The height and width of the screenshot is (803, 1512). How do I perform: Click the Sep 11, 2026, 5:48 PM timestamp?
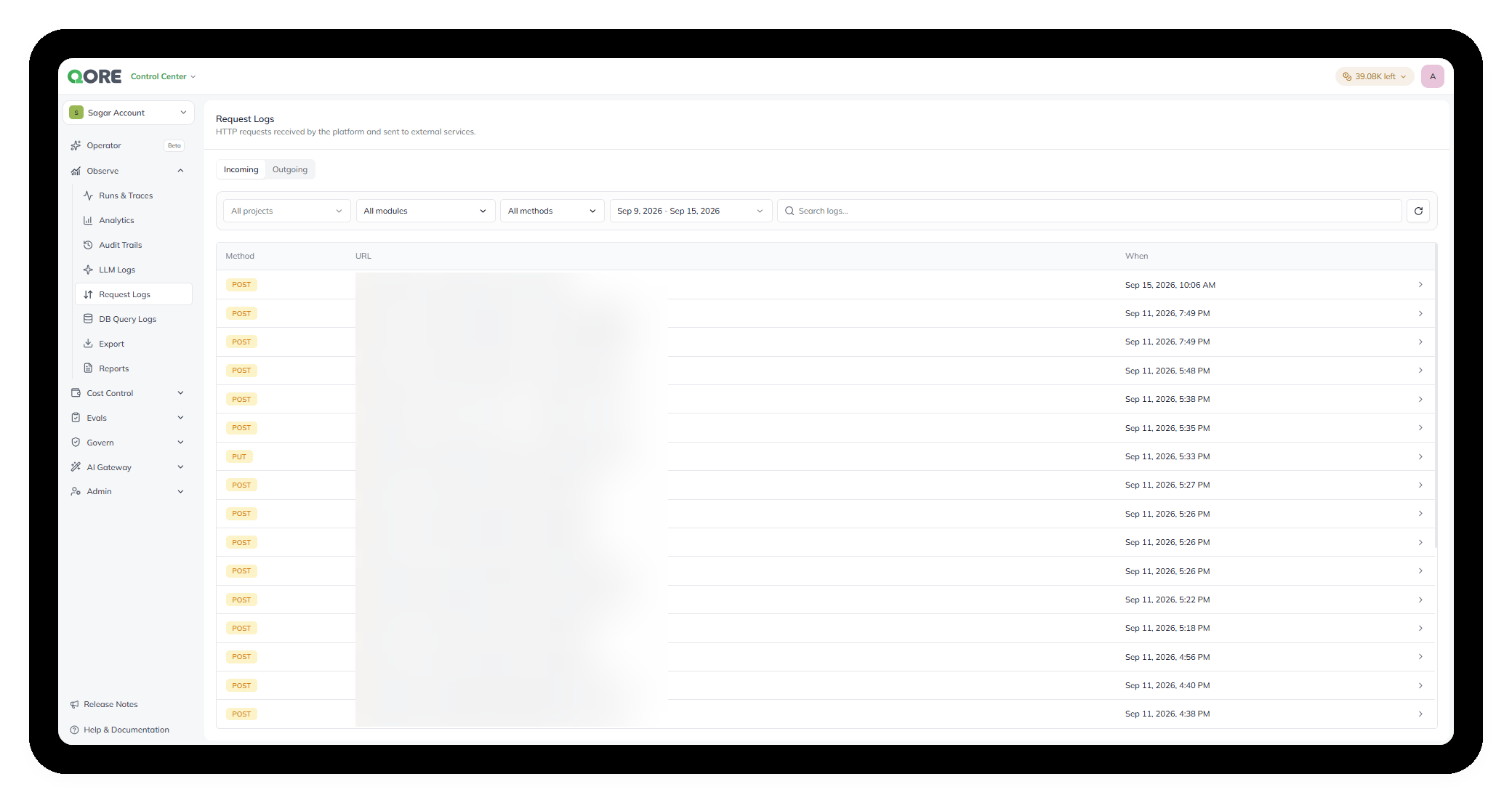[x=1167, y=371]
